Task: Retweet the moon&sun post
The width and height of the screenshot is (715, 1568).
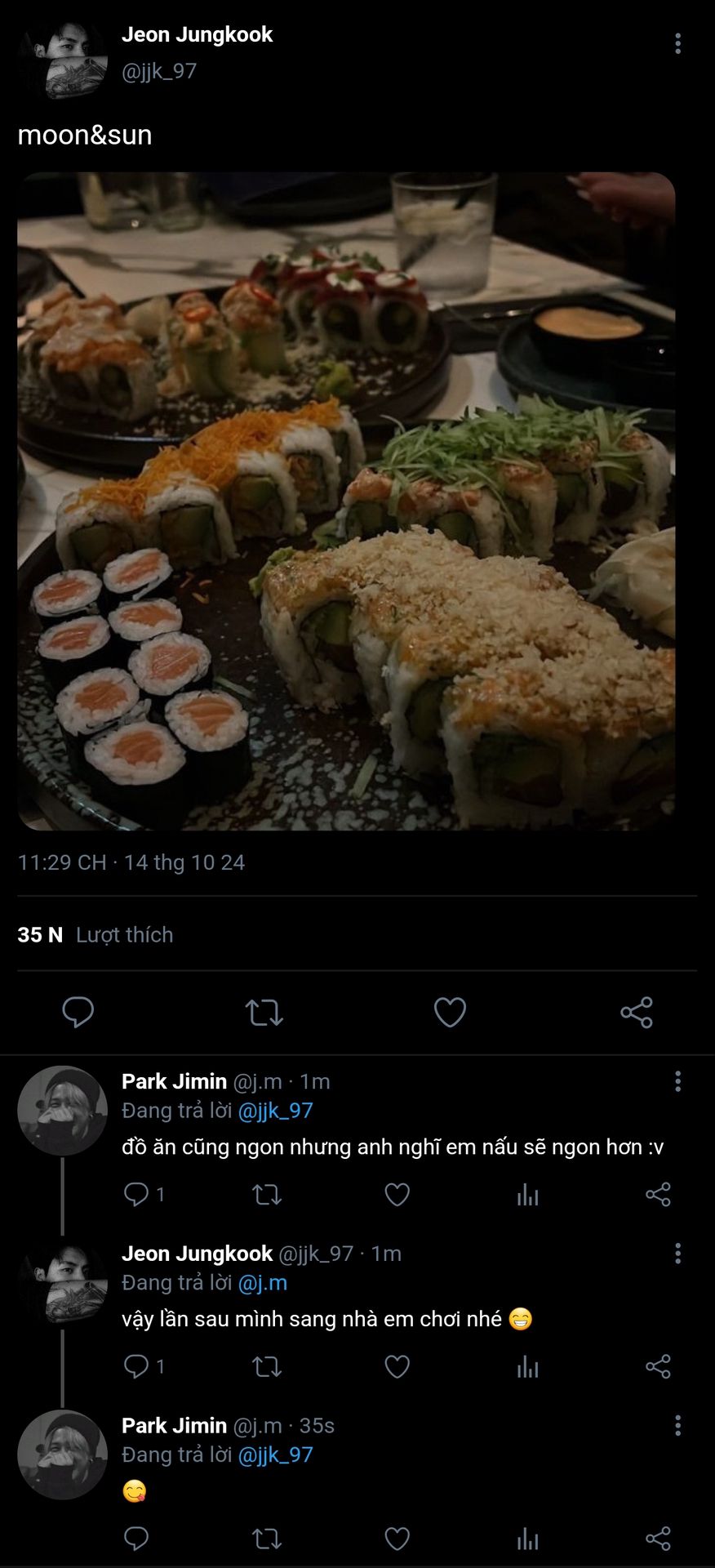Action: point(264,1013)
